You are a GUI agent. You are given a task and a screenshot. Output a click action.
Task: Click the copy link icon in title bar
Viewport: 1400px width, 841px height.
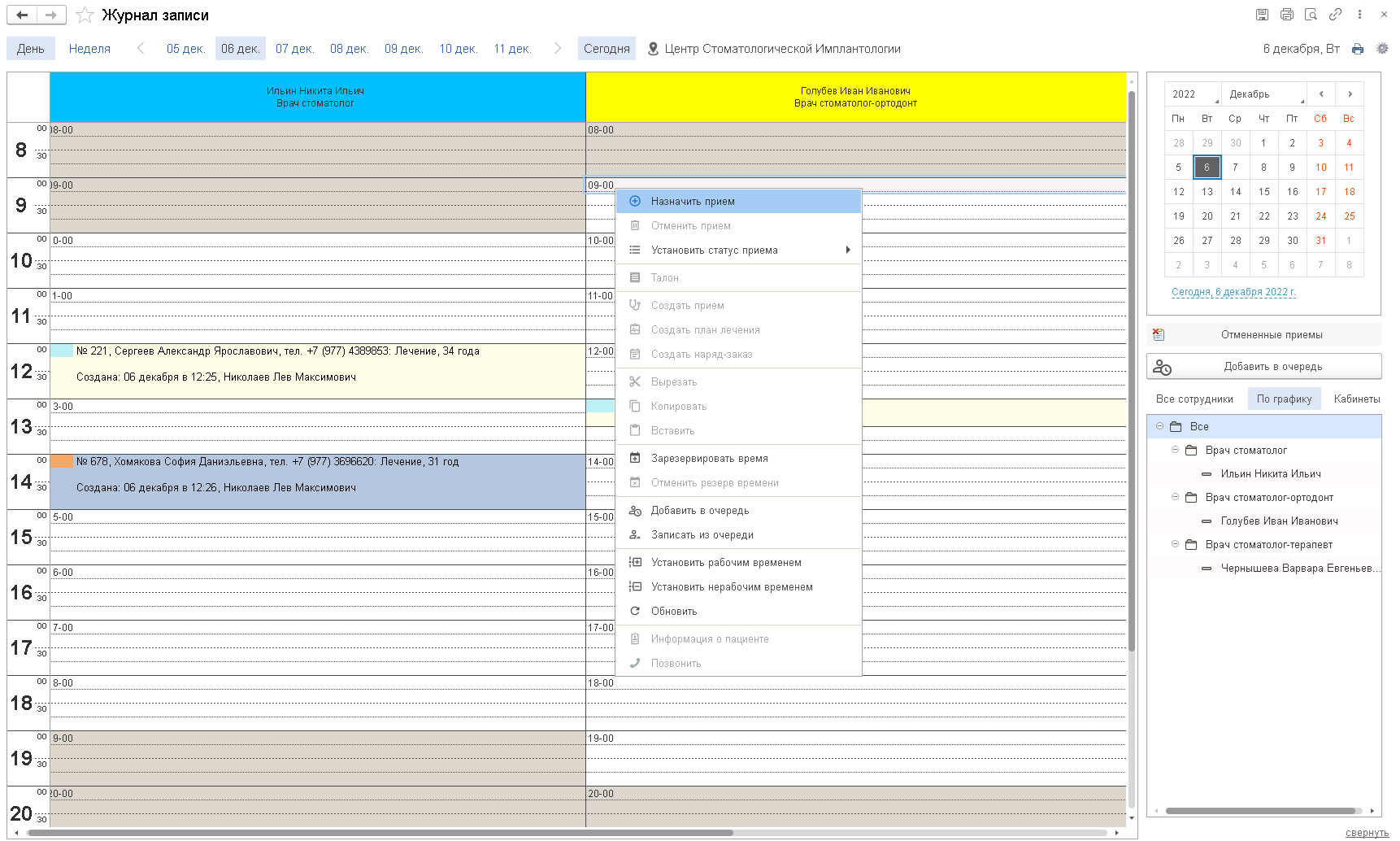click(x=1335, y=15)
